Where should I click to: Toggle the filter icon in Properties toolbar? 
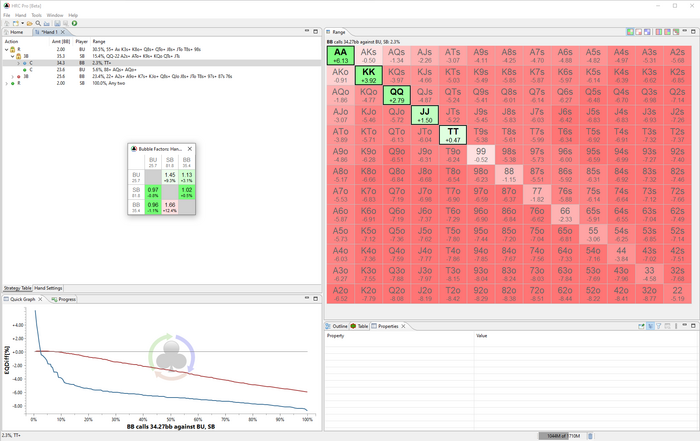pyautogui.click(x=658, y=326)
